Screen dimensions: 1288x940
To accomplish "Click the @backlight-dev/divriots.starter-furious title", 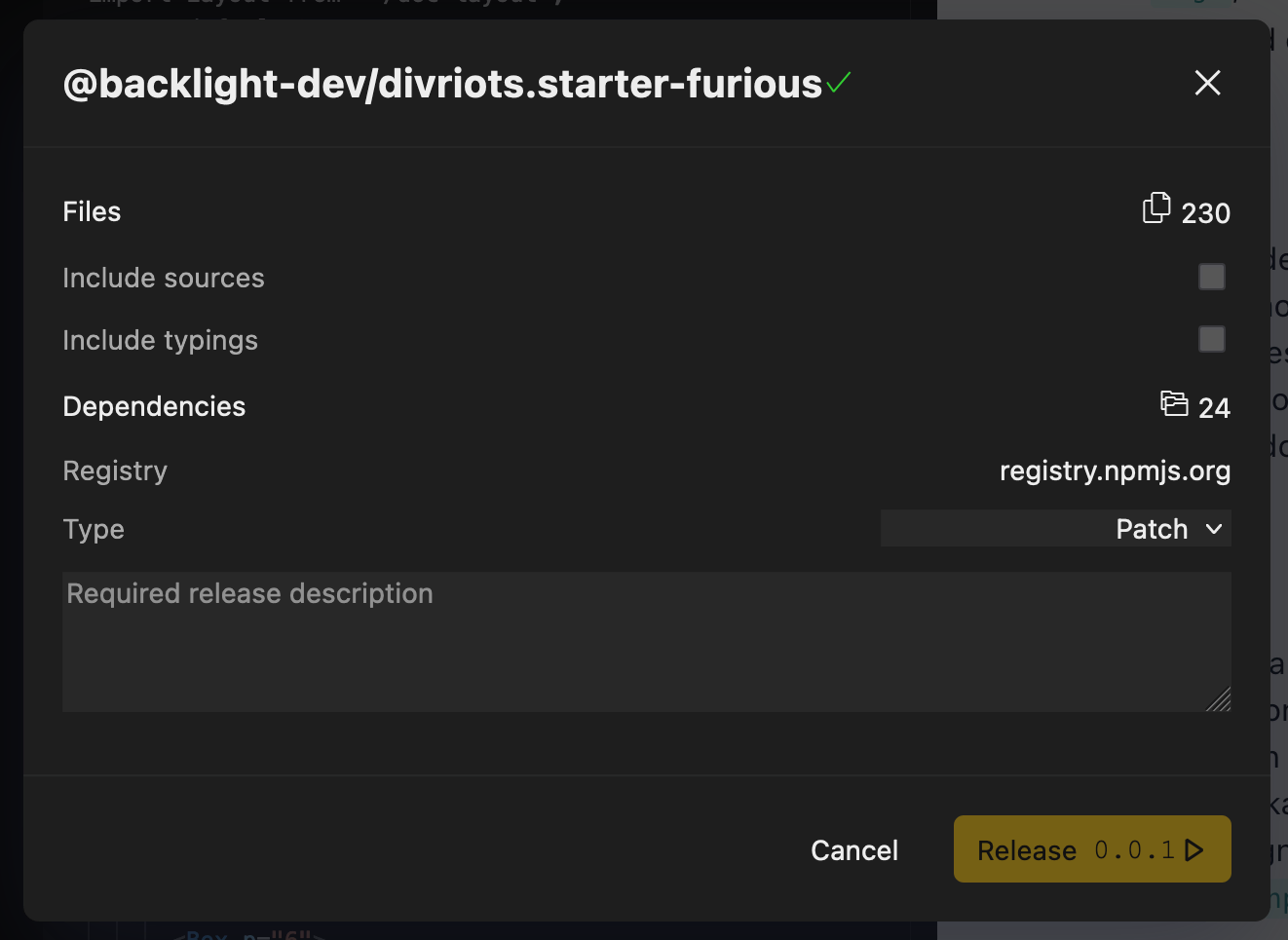I will click(442, 85).
